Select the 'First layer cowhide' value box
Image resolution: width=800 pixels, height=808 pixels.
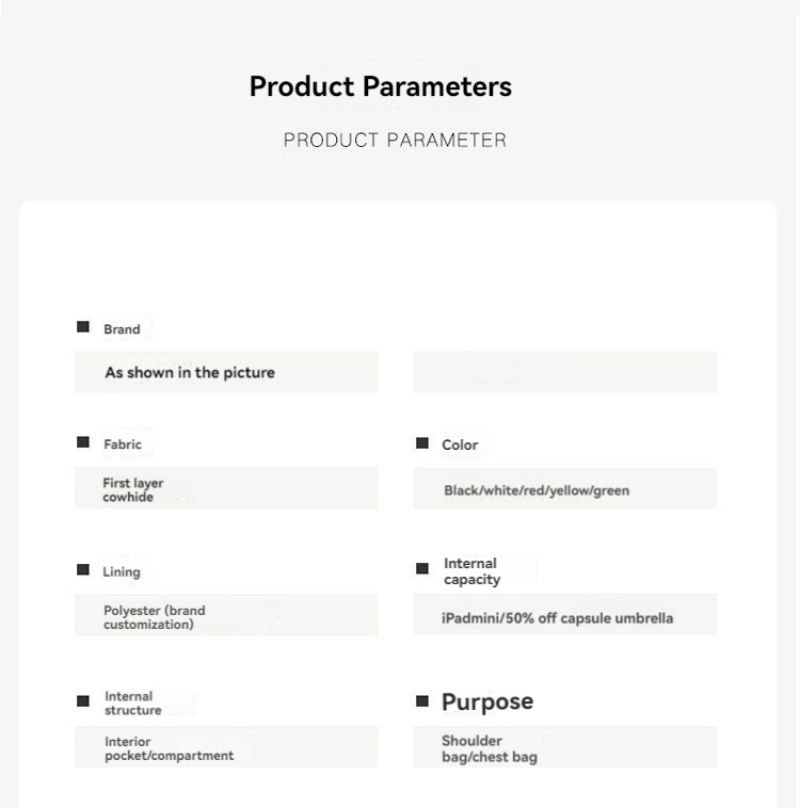[226, 487]
